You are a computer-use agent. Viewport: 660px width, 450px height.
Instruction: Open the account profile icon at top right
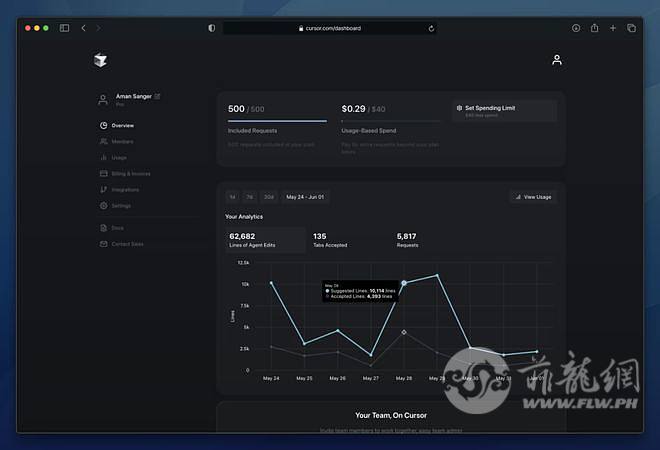556,60
